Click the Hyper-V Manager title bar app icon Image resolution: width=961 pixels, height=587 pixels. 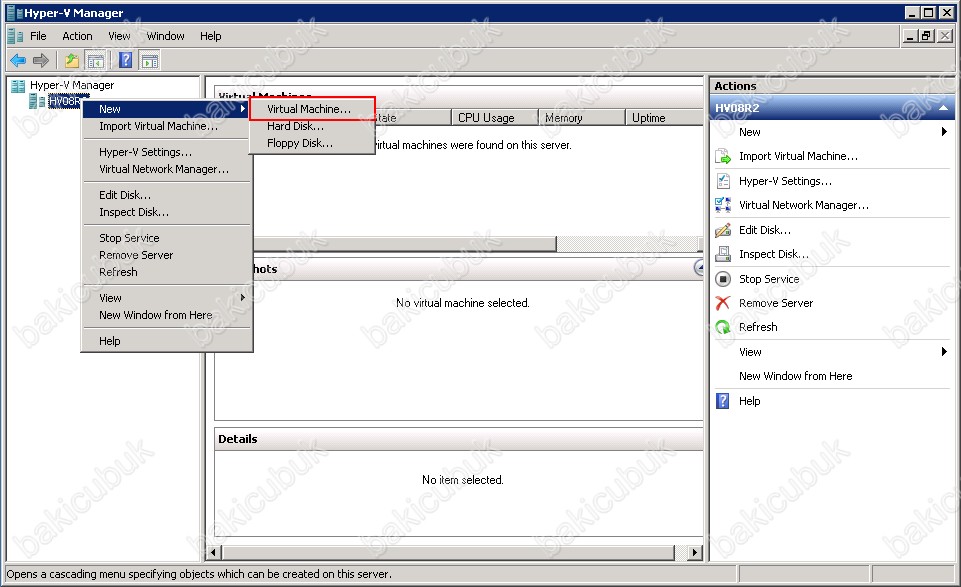[x=13, y=13]
